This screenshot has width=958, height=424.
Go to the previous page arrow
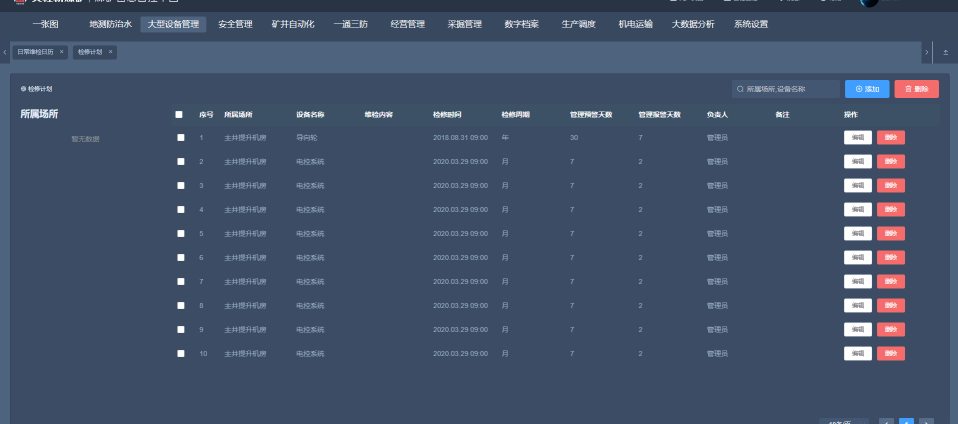click(x=886, y=422)
